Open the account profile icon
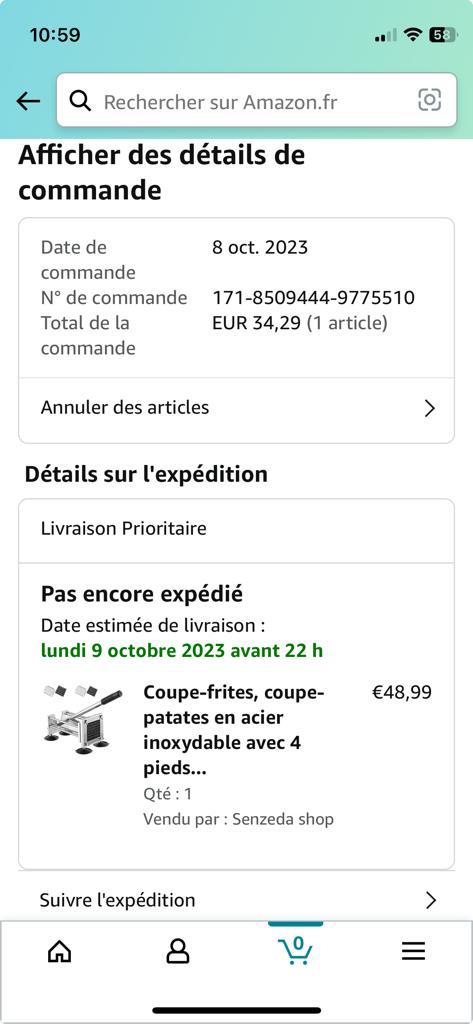Screen dimensions: 473x1024 click(177, 952)
